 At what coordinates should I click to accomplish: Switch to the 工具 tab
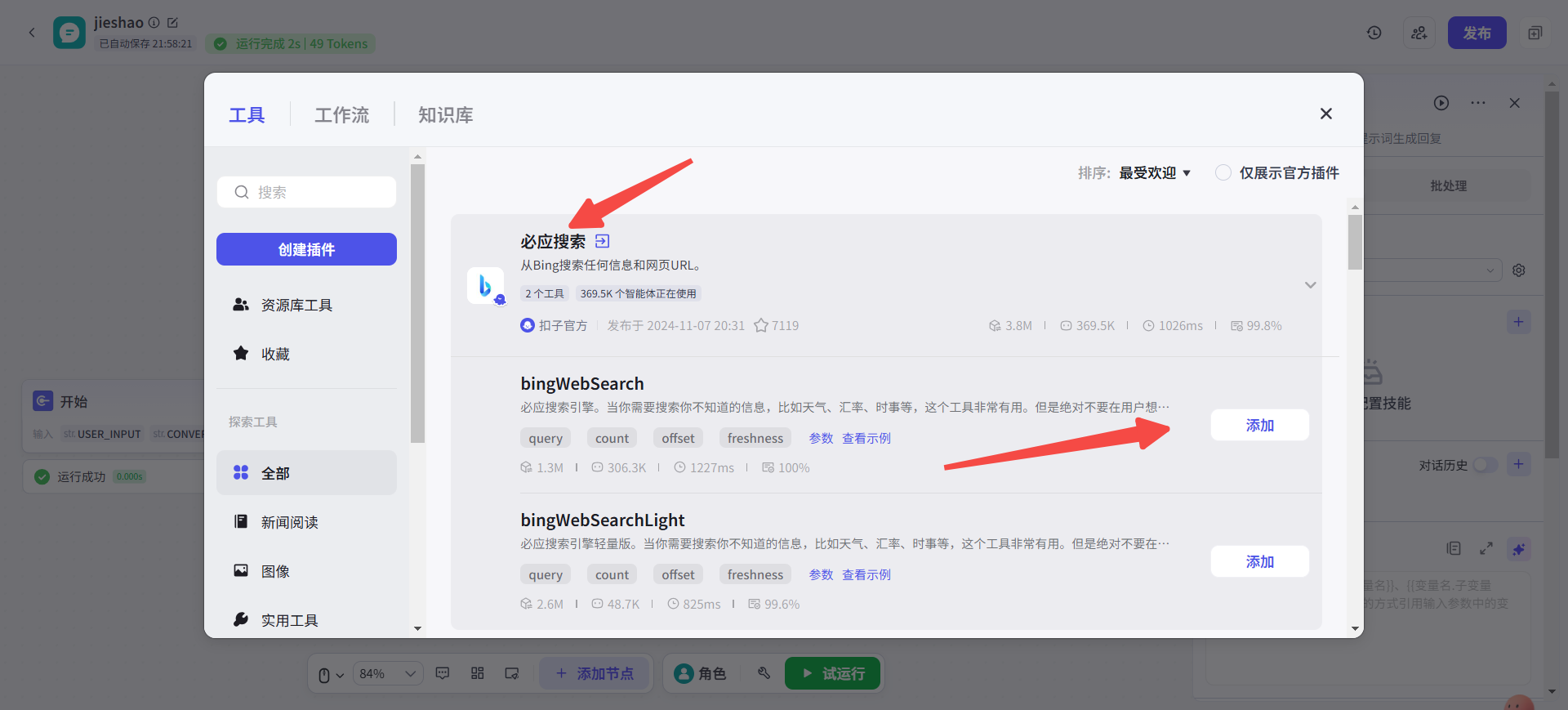point(247,115)
